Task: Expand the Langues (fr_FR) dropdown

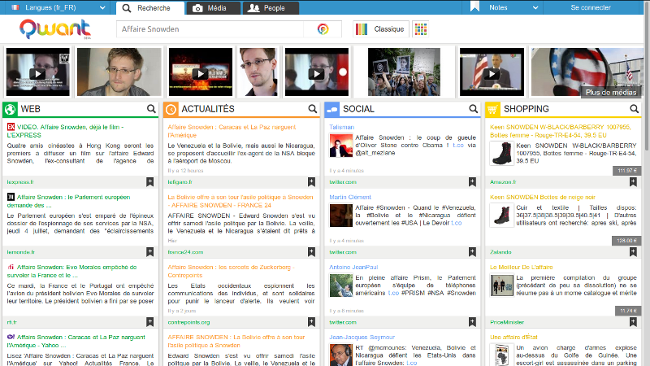Action: coord(58,7)
